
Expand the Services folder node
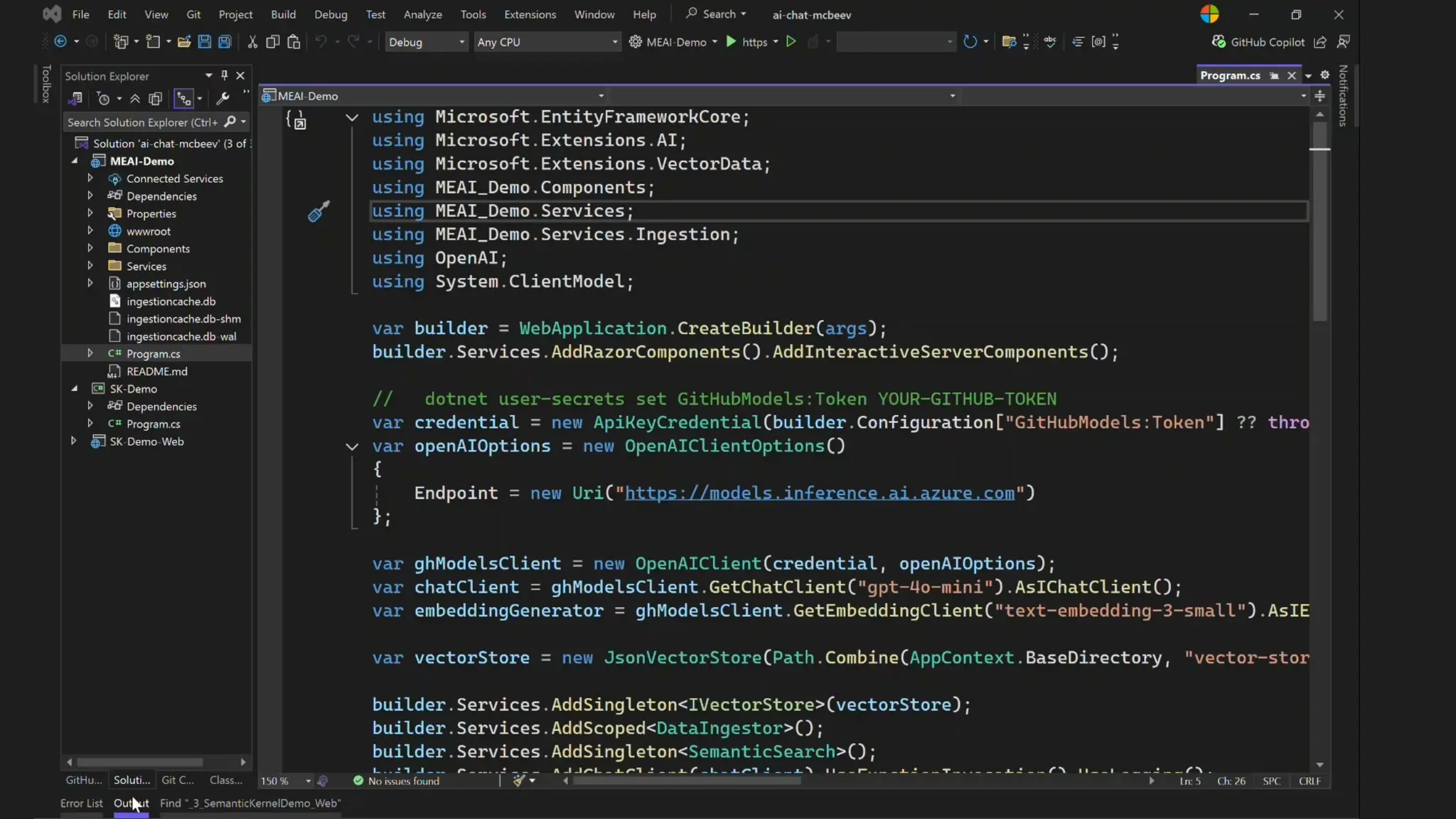pyautogui.click(x=90, y=266)
